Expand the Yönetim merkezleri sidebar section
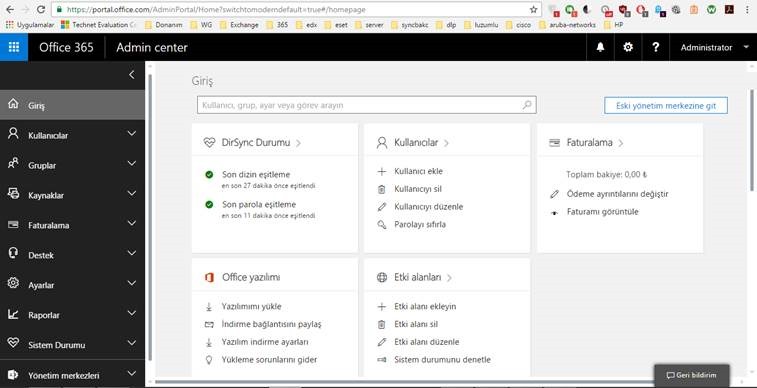Screen dimensions: 757x388 [x=132, y=374]
